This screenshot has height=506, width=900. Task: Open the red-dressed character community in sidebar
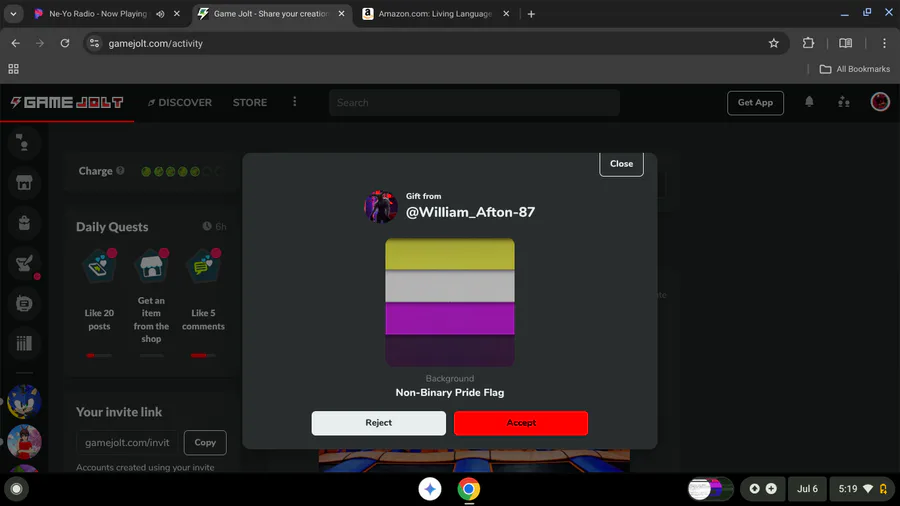(x=24, y=441)
